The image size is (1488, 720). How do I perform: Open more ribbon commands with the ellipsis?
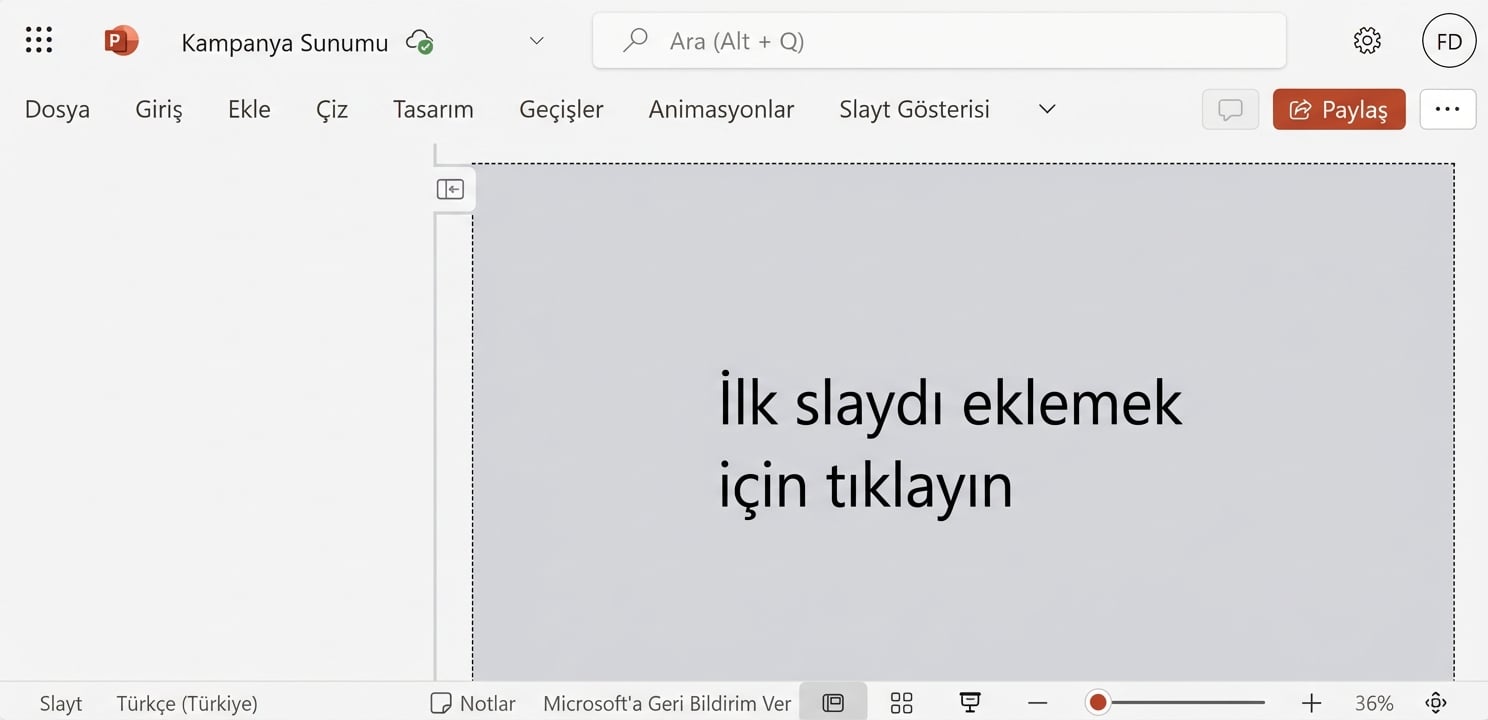click(1447, 109)
